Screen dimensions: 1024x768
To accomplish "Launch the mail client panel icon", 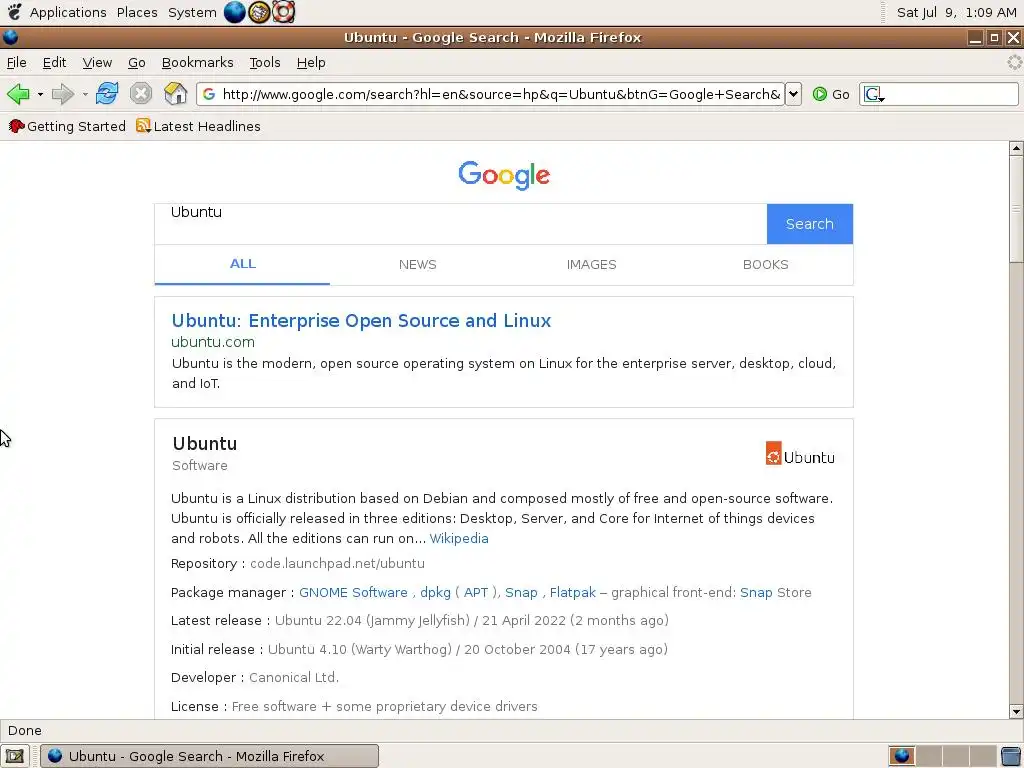I will tap(259, 12).
